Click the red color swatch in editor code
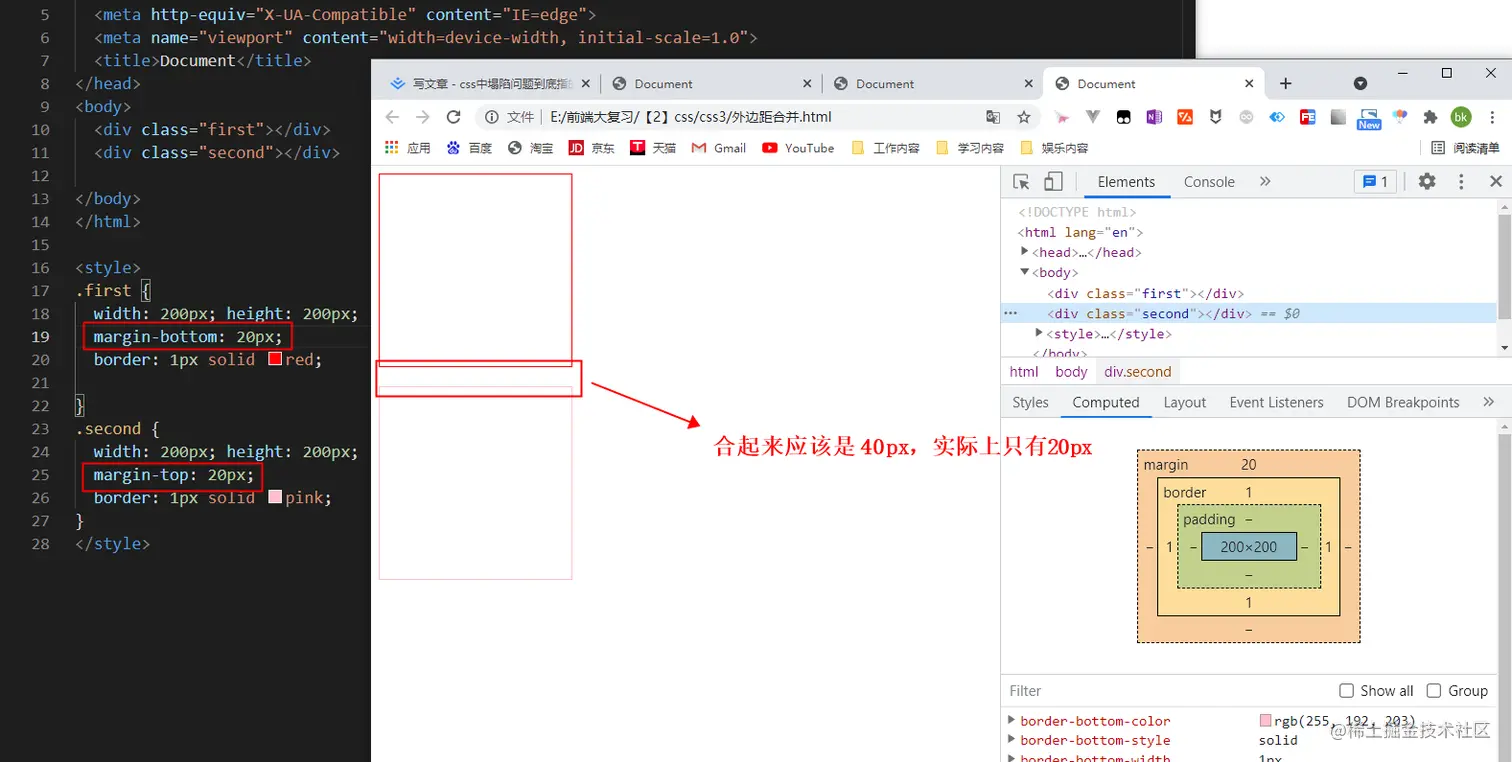Image resolution: width=1512 pixels, height=762 pixels. [275, 359]
